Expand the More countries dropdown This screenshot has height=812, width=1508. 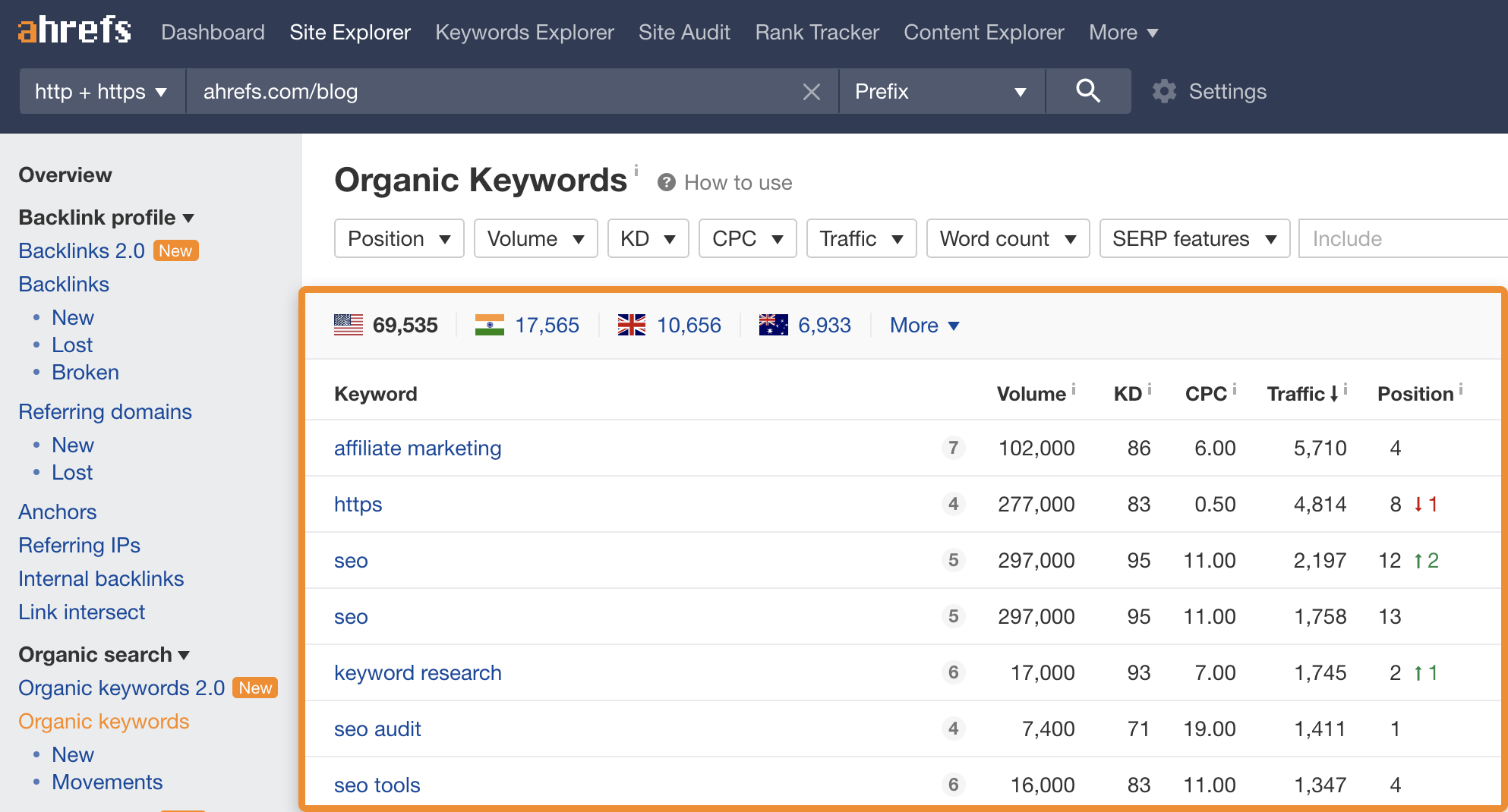pyautogui.click(x=924, y=325)
